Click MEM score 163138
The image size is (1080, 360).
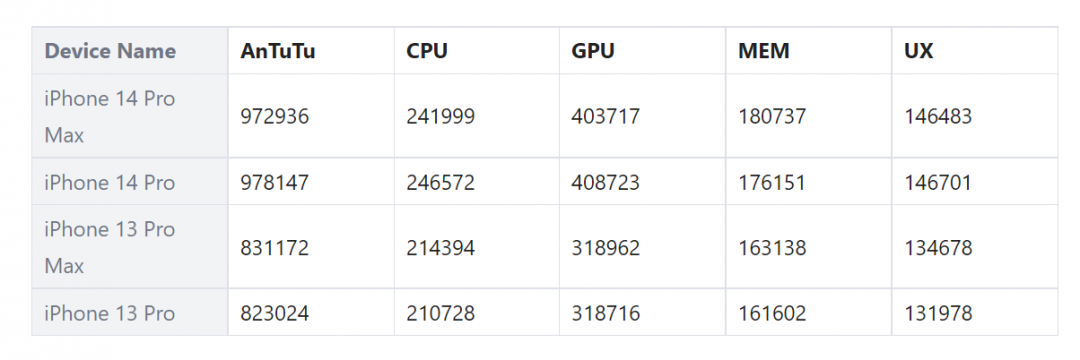coord(772,248)
